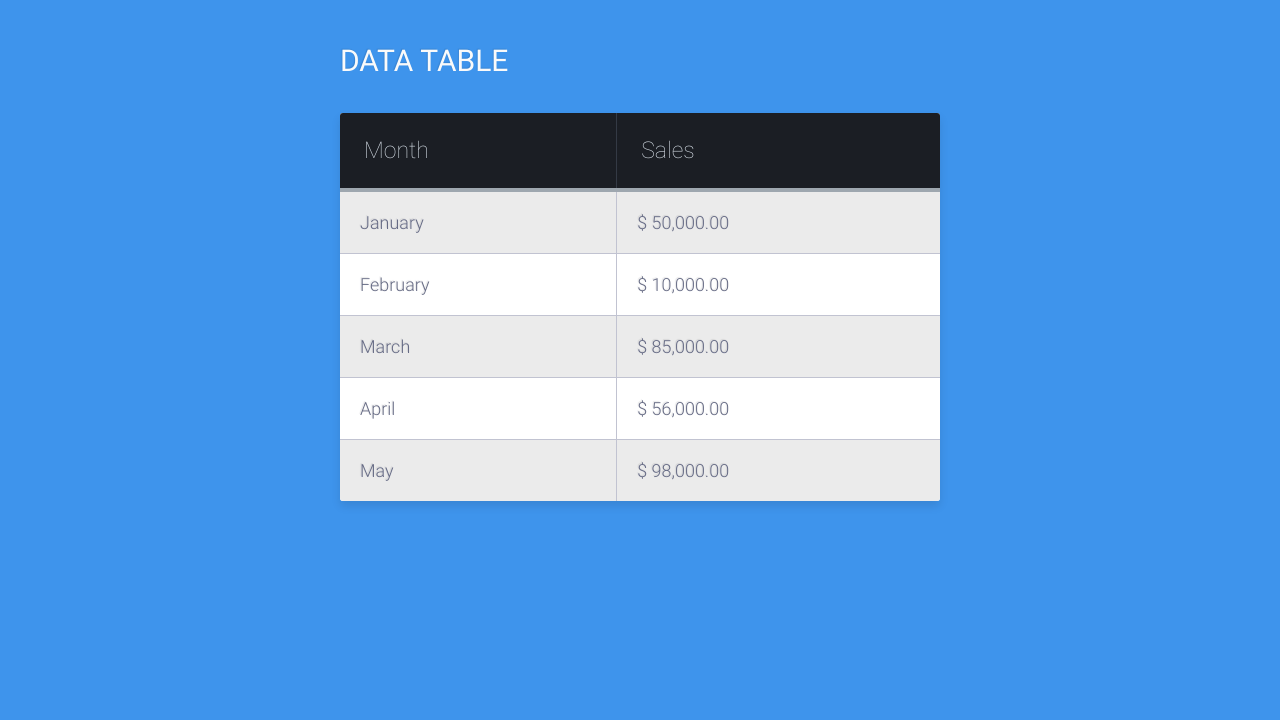1280x720 pixels.
Task: Click the DATA TABLE heading
Action: (x=424, y=60)
